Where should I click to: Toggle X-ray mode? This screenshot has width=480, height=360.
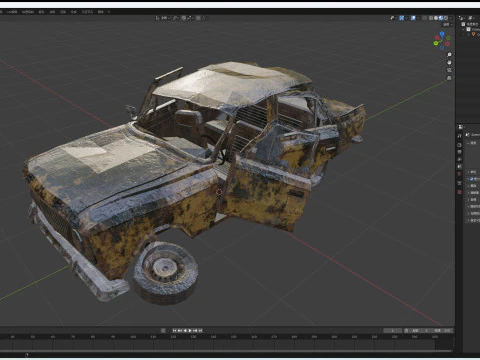point(425,18)
